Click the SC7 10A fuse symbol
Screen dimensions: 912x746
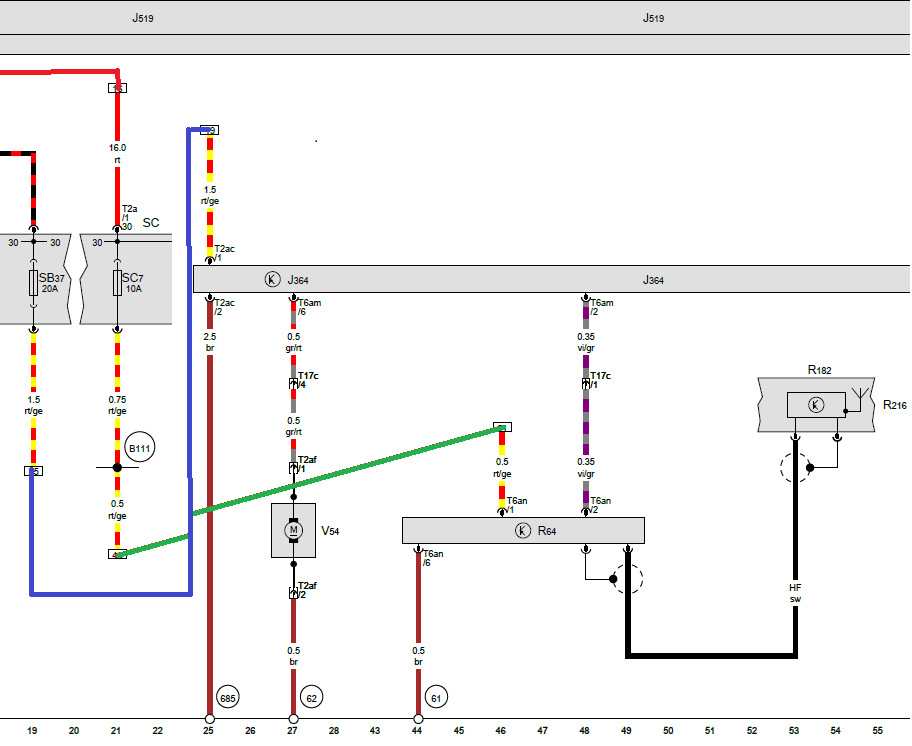coord(117,283)
